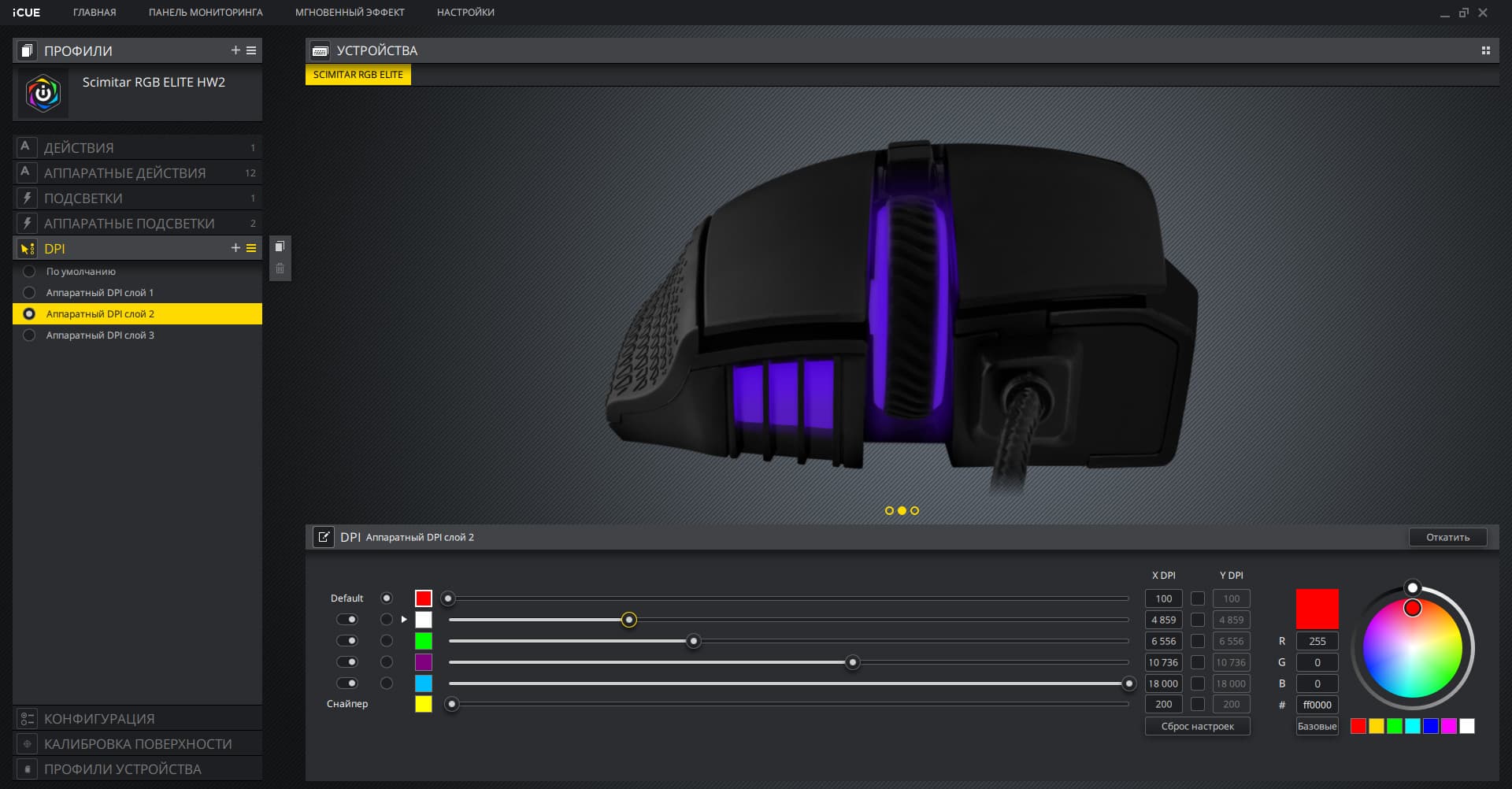Image resolution: width=1512 pixels, height=789 pixels.
Task: Pick the cyan basic color swatch
Action: click(1413, 726)
